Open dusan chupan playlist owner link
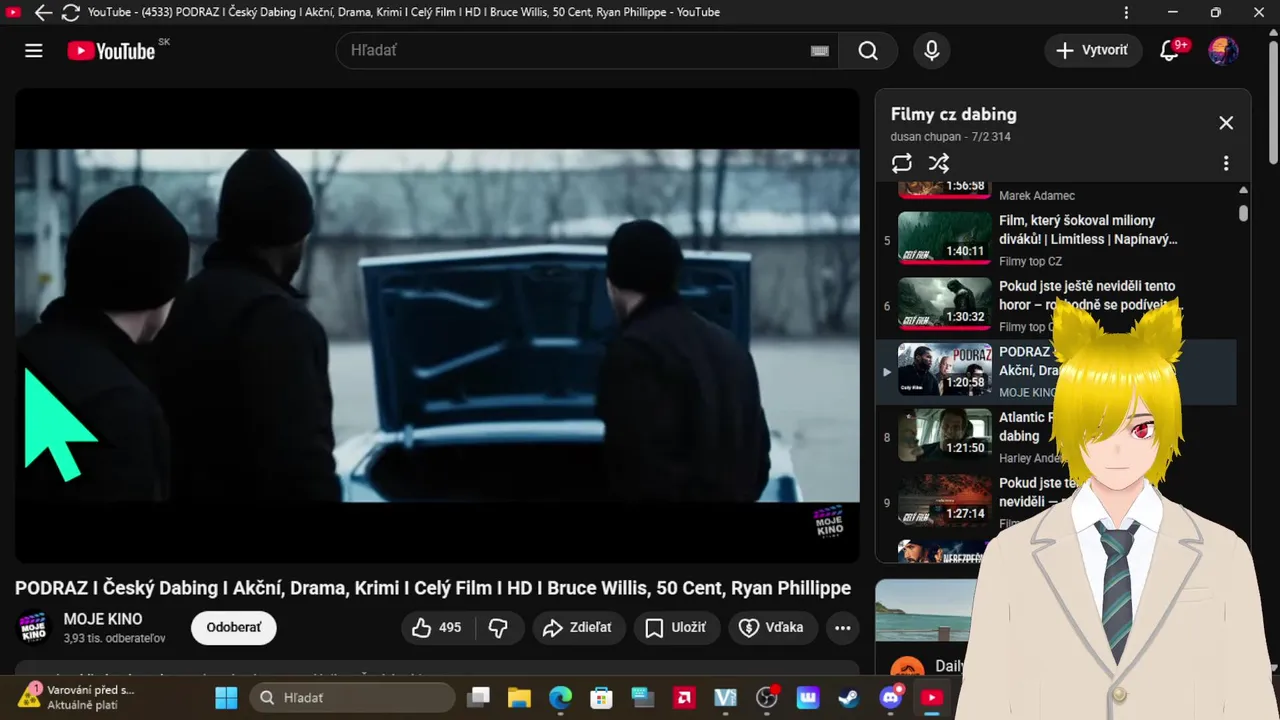Image resolution: width=1280 pixels, height=720 pixels. pyautogui.click(x=926, y=137)
